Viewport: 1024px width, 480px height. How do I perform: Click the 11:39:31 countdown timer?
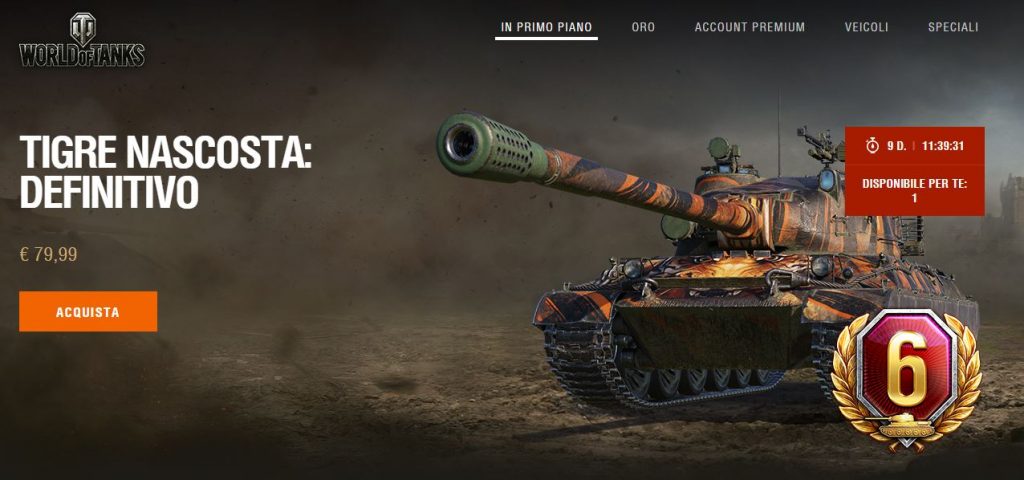point(942,146)
